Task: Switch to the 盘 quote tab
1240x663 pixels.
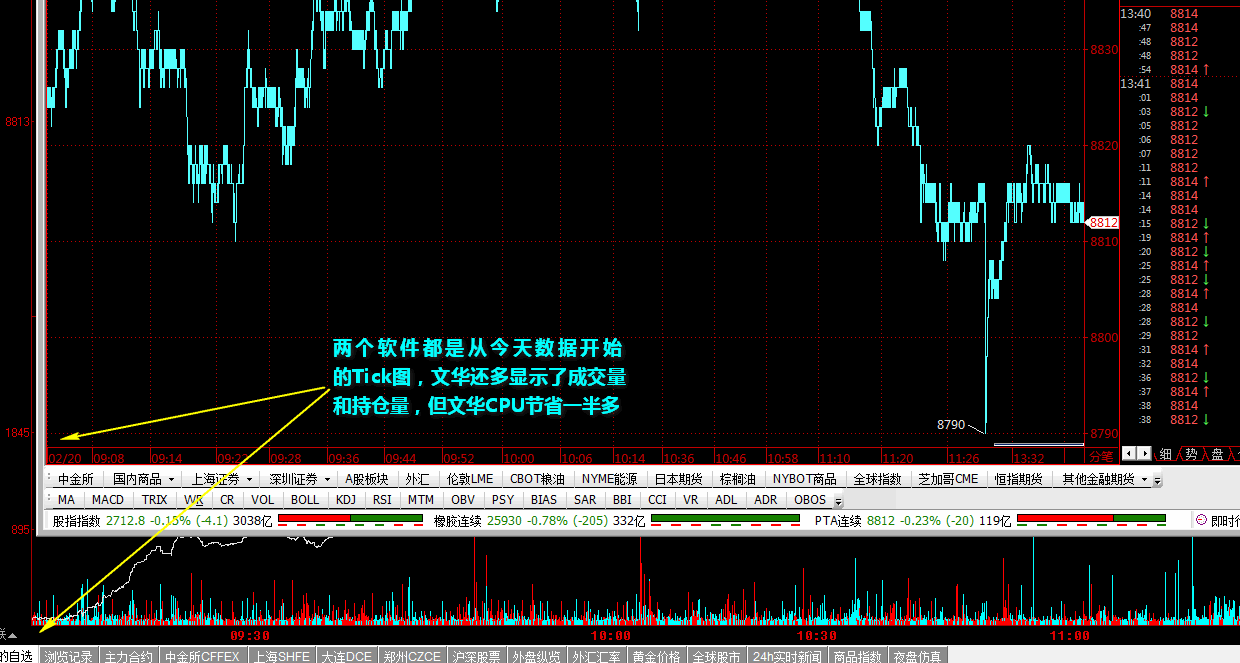Action: 1217,453
